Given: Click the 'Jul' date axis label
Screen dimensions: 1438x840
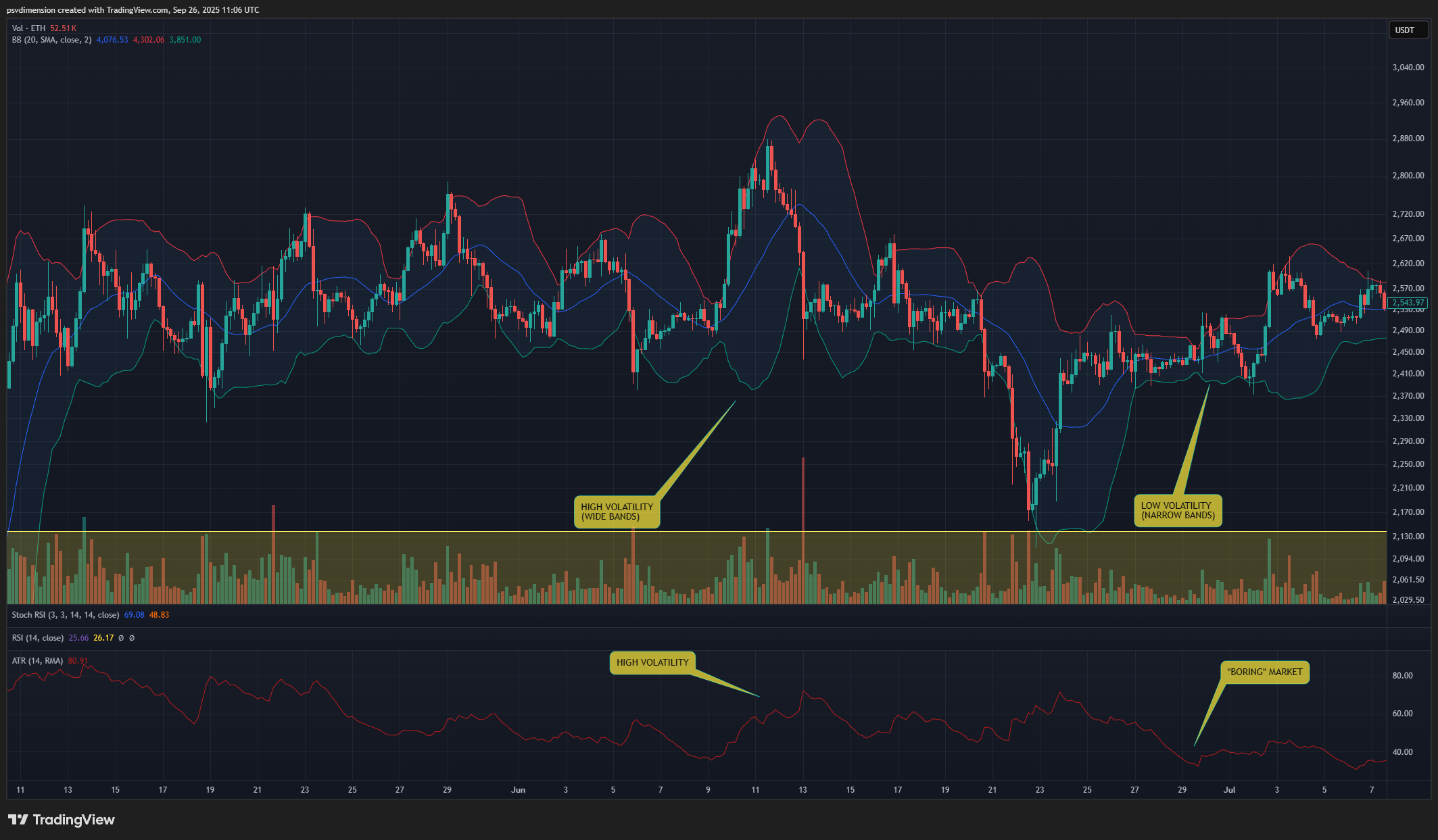Looking at the screenshot, I should point(1230,789).
